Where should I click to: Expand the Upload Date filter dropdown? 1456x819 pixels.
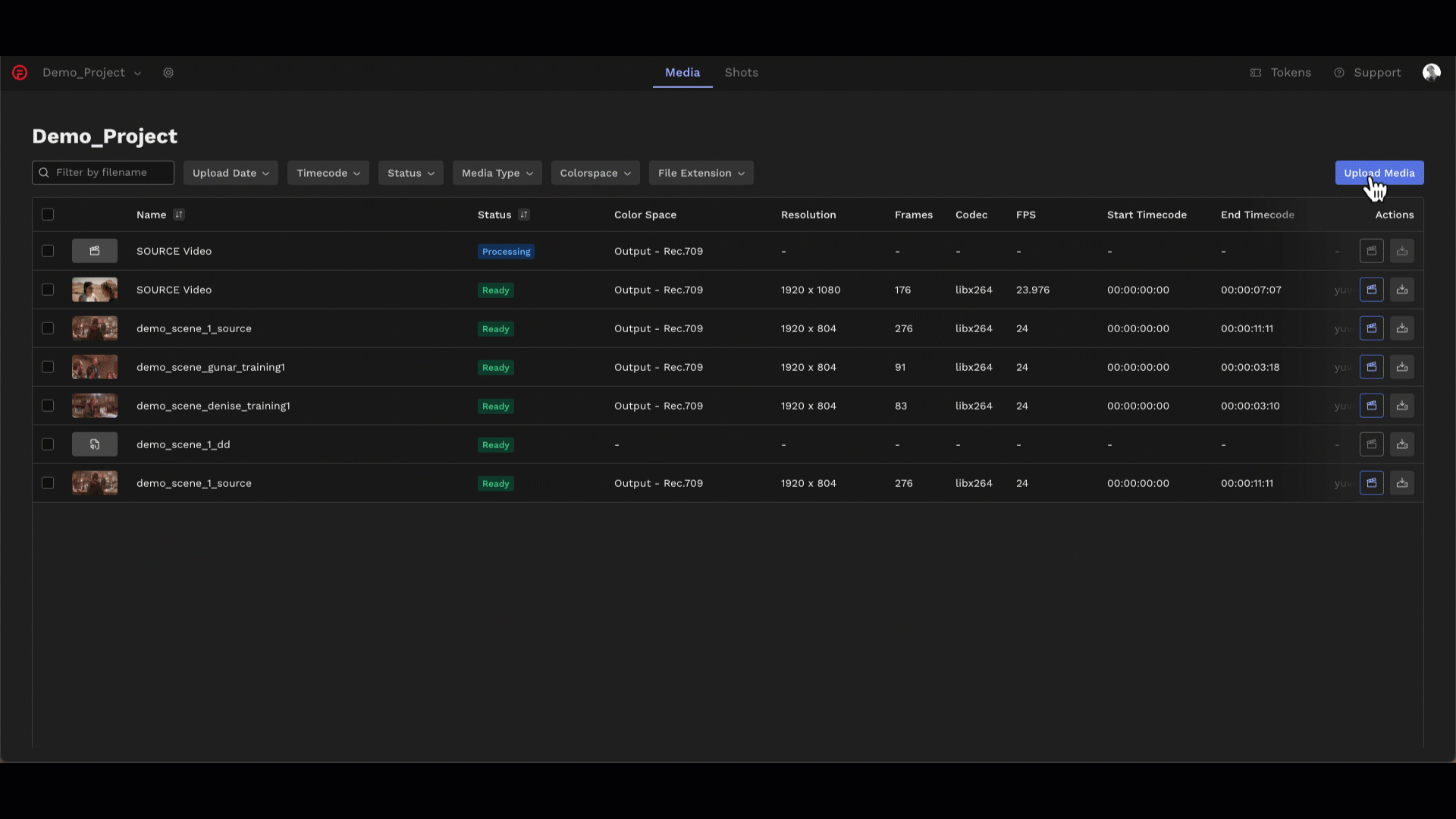231,173
